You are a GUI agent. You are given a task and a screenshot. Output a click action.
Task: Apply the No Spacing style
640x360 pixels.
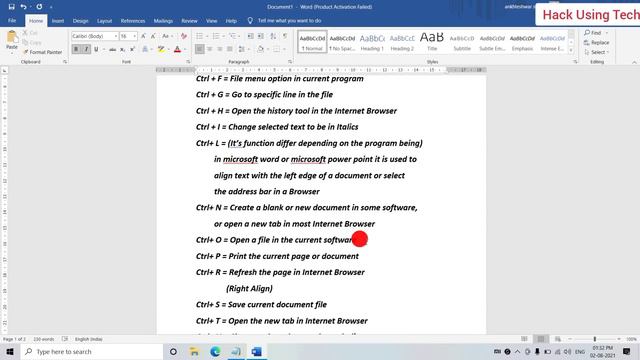[x=342, y=42]
